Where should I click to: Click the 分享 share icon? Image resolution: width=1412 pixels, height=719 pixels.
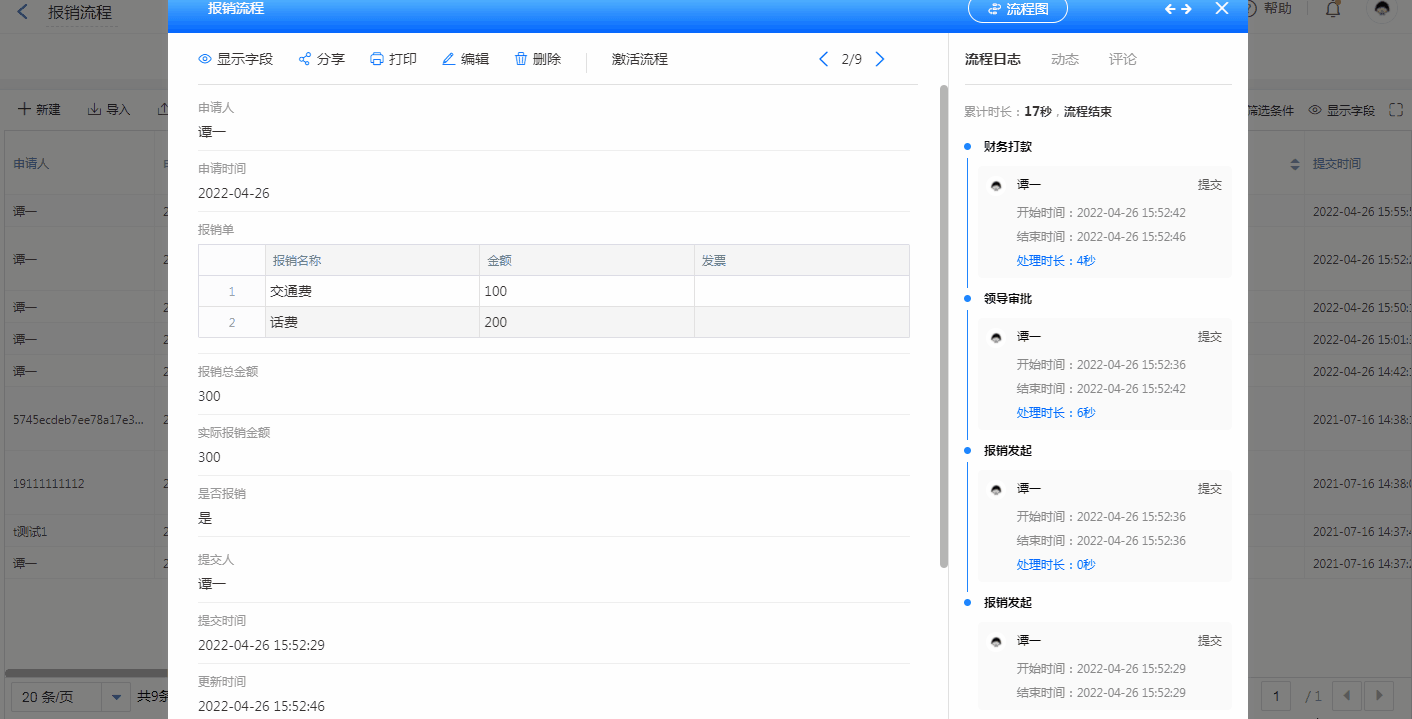[x=305, y=59]
